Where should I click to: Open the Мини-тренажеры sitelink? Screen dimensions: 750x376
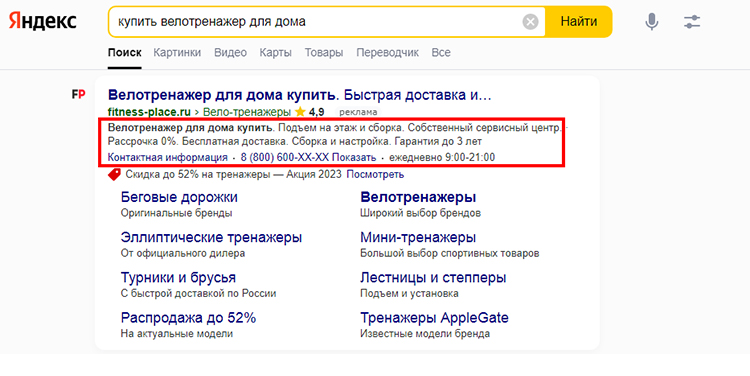coord(418,237)
